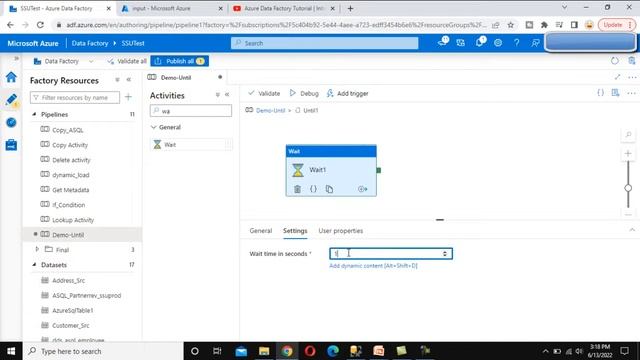640x360 pixels.
Task: Click the Windows Start button
Action: click(x=11, y=351)
